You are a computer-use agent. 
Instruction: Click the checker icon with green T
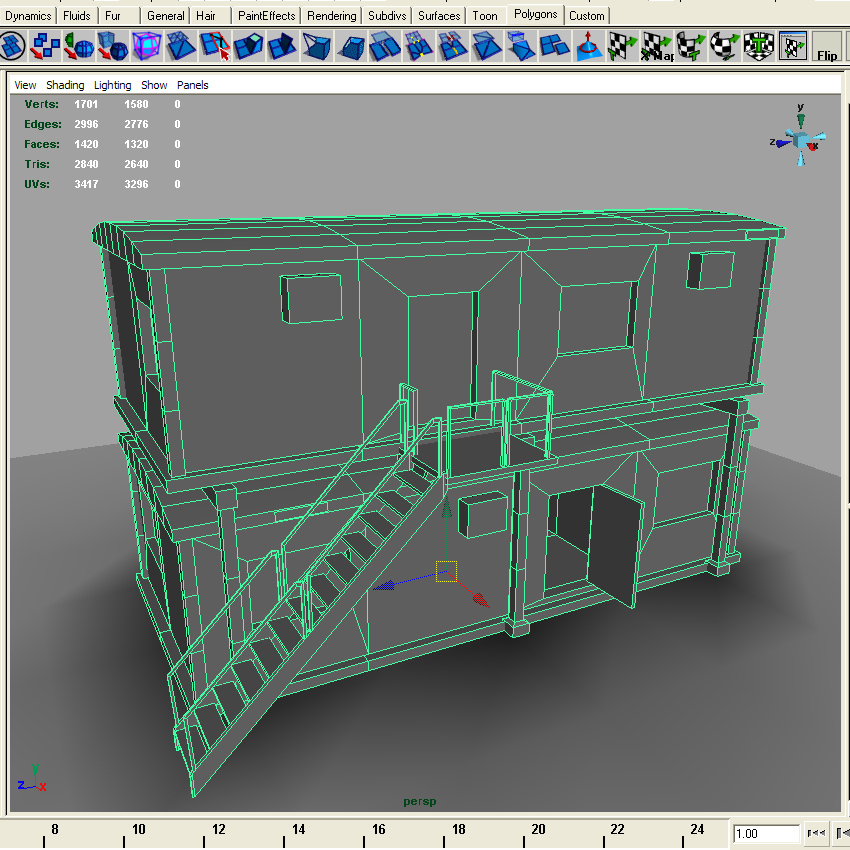coord(757,46)
